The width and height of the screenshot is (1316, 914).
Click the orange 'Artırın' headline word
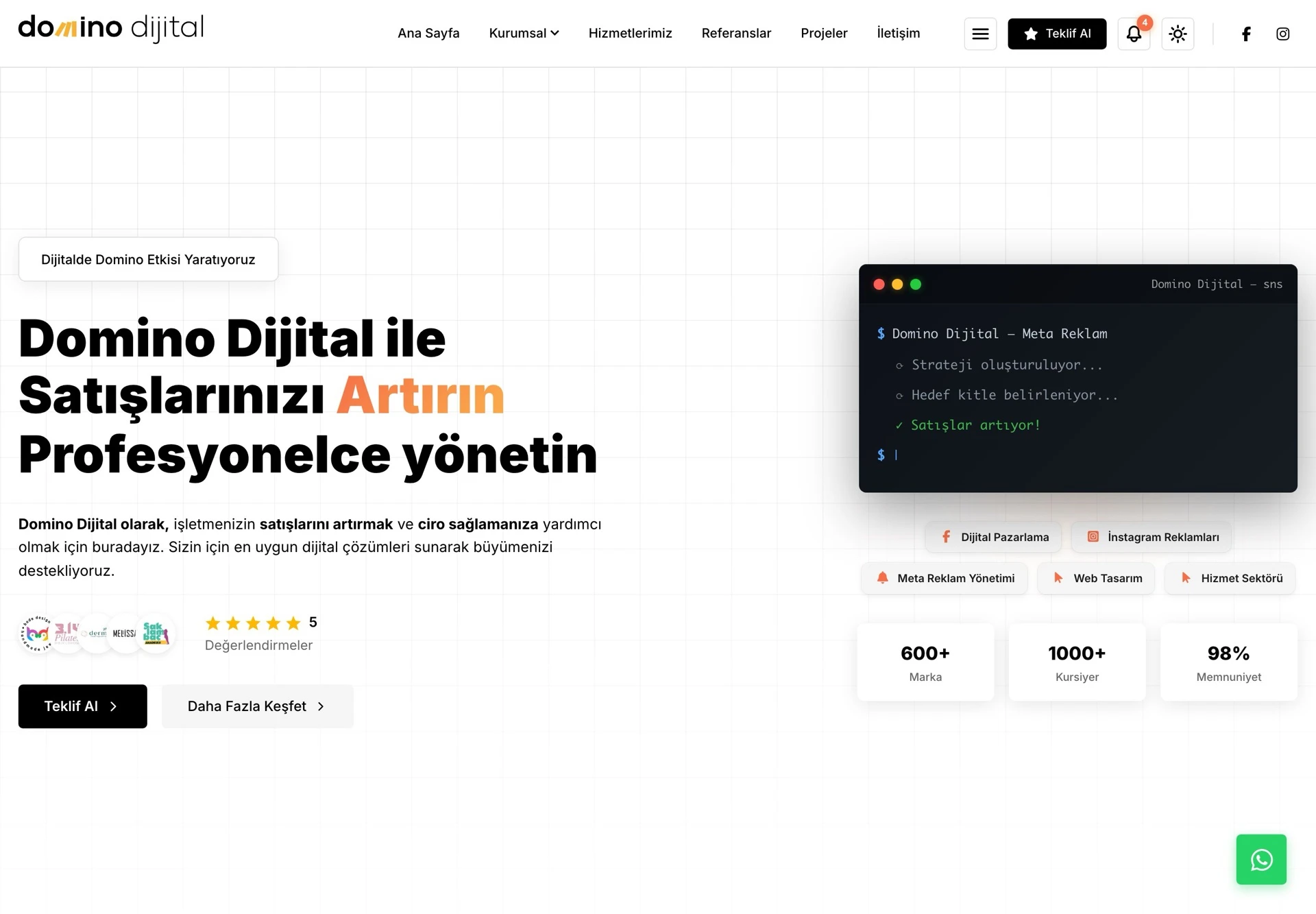420,396
